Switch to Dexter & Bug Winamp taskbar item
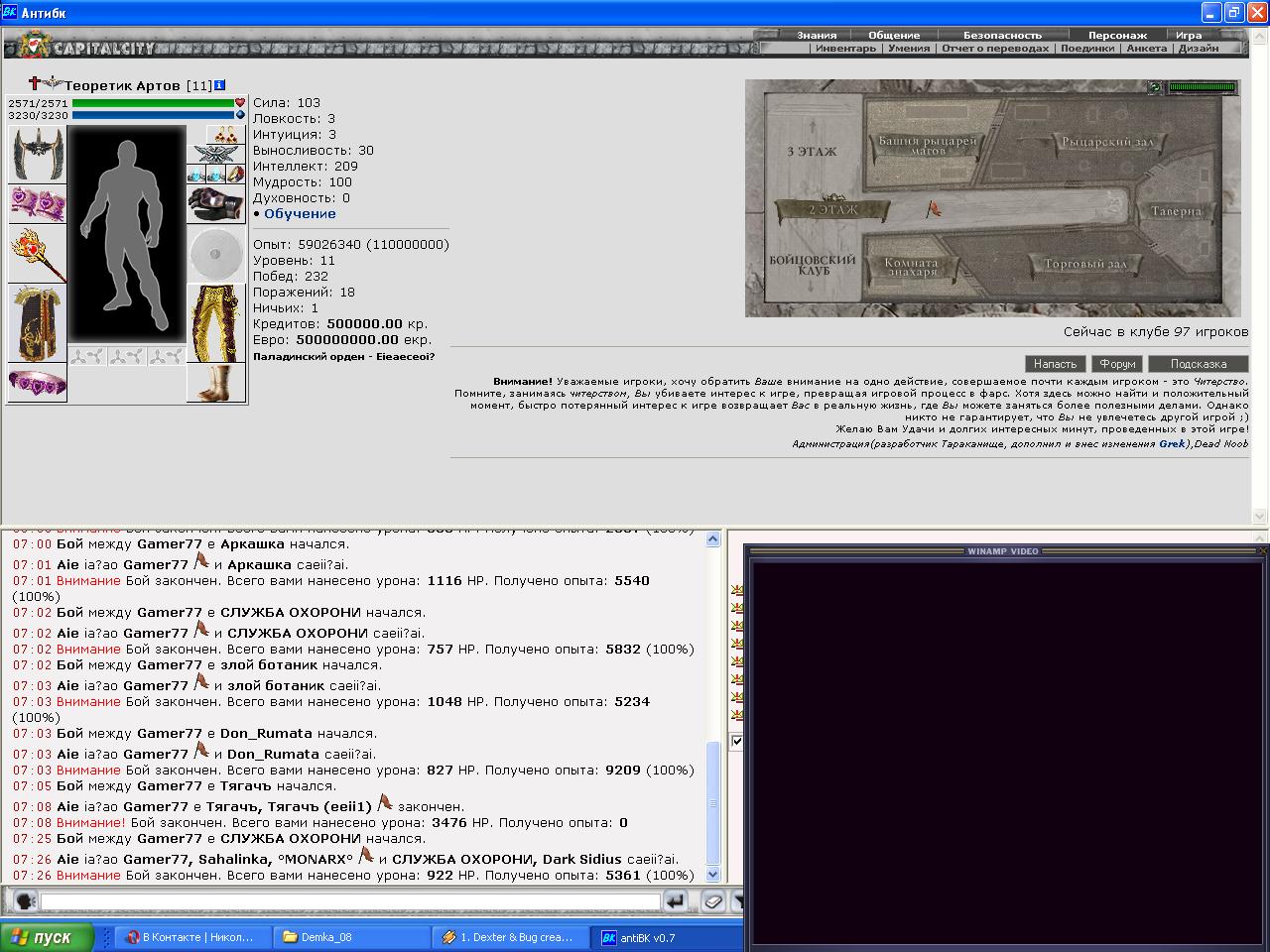 click(x=510, y=937)
